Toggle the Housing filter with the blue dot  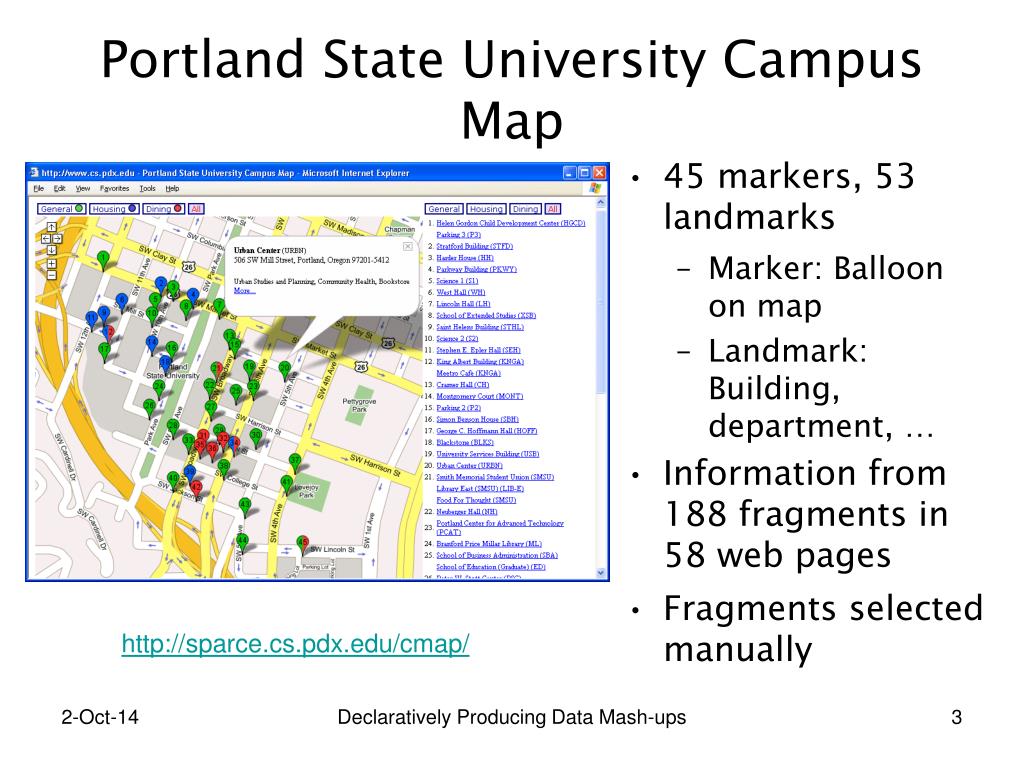(114, 209)
